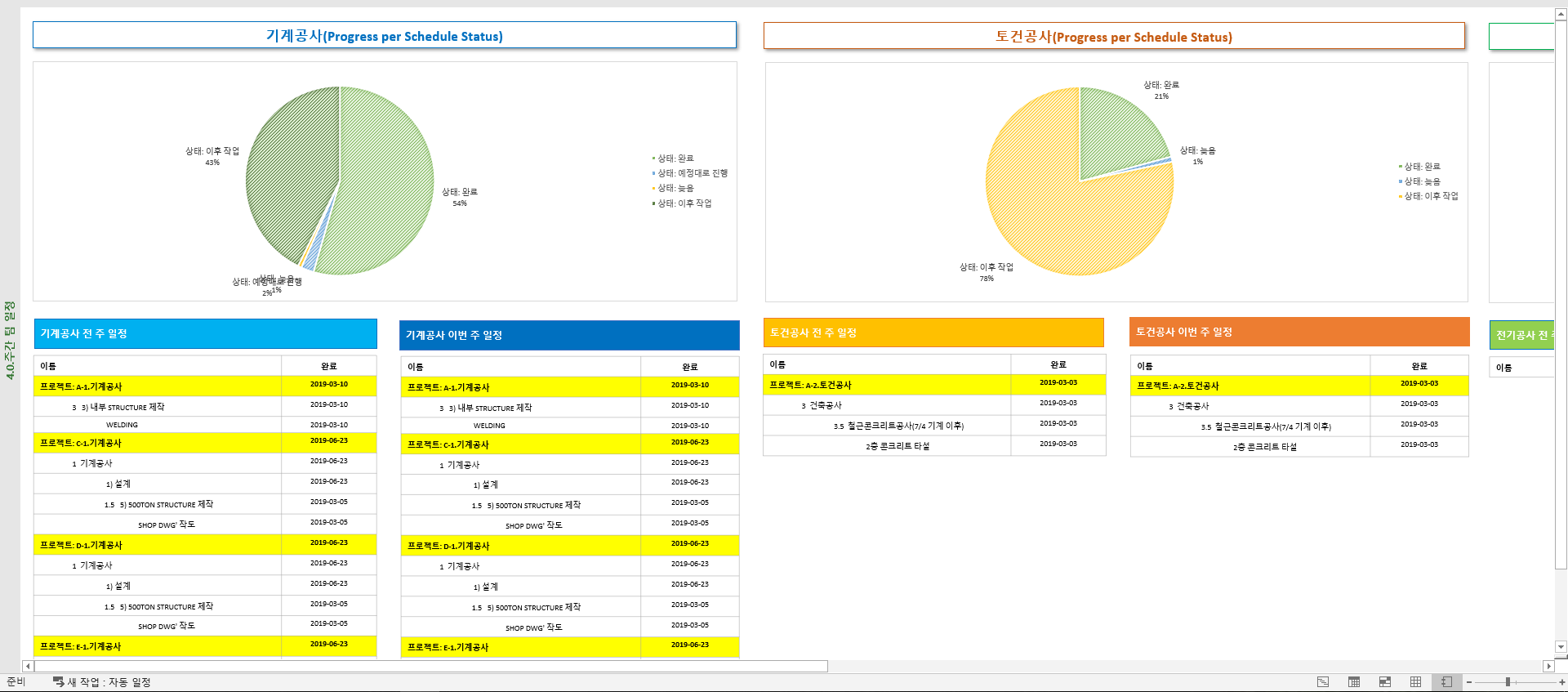Click zoom out minus button
Image resolution: width=1568 pixels, height=692 pixels.
pos(1469,681)
